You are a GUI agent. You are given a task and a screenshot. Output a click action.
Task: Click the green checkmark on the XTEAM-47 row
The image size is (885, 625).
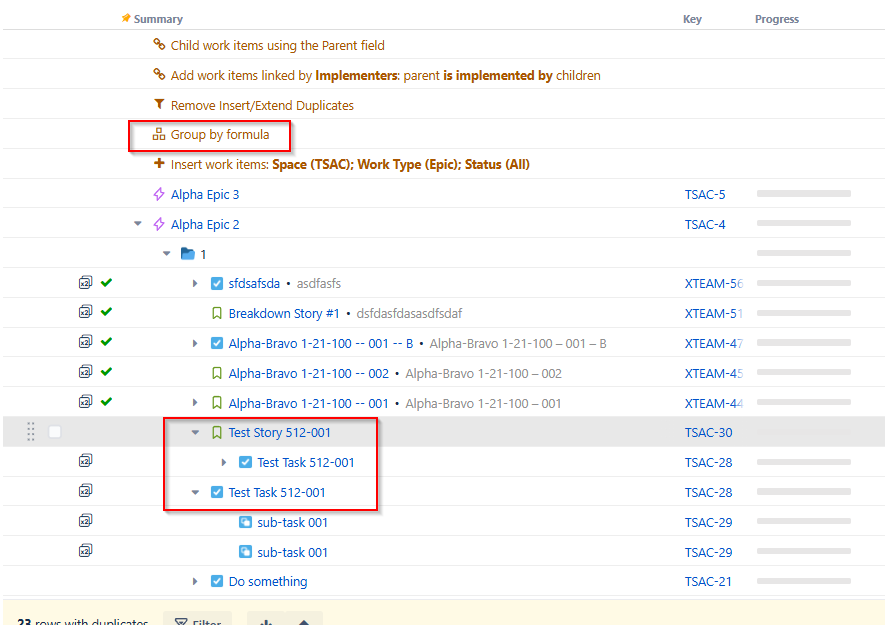106,342
